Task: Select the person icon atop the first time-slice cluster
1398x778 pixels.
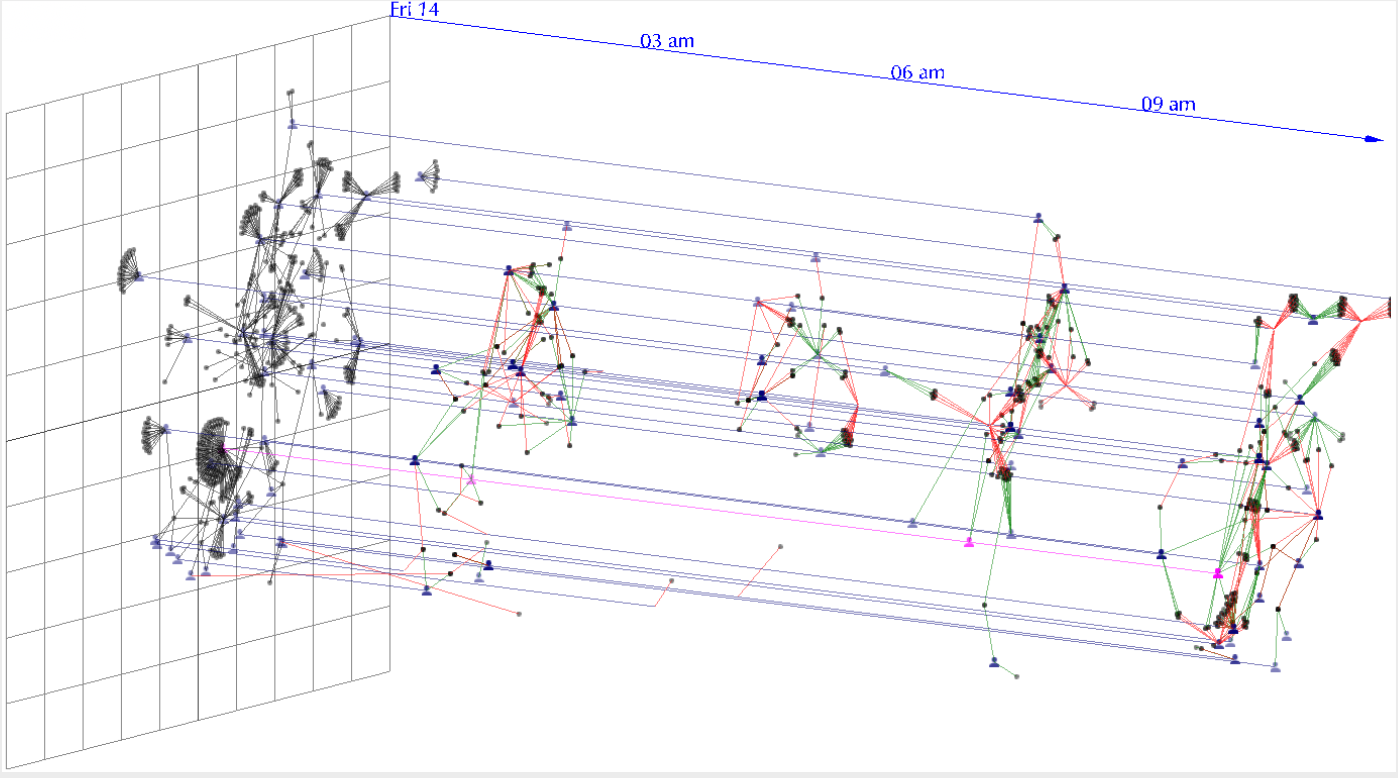Action: click(x=567, y=226)
